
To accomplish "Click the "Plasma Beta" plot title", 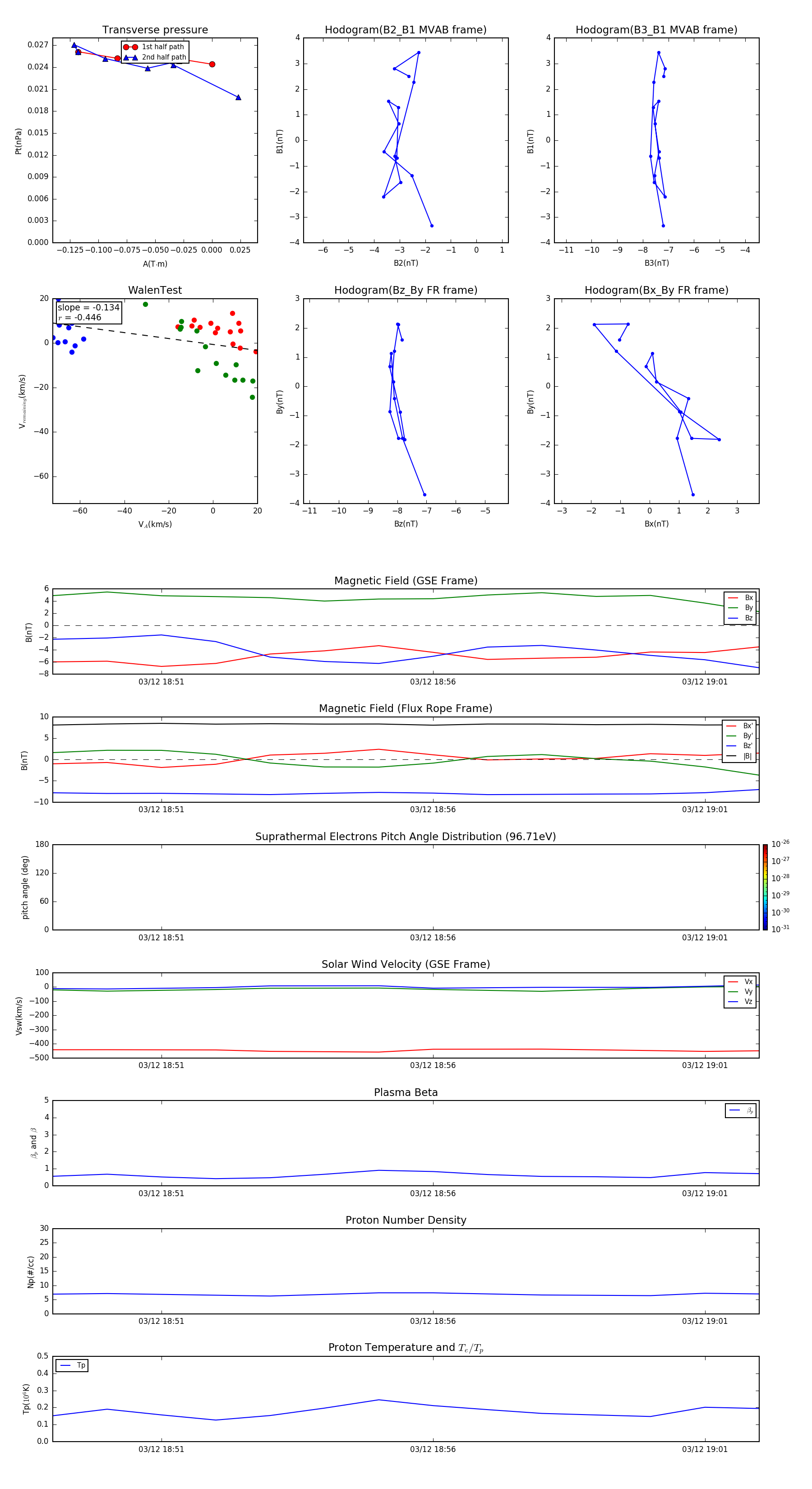I will coord(406,1093).
